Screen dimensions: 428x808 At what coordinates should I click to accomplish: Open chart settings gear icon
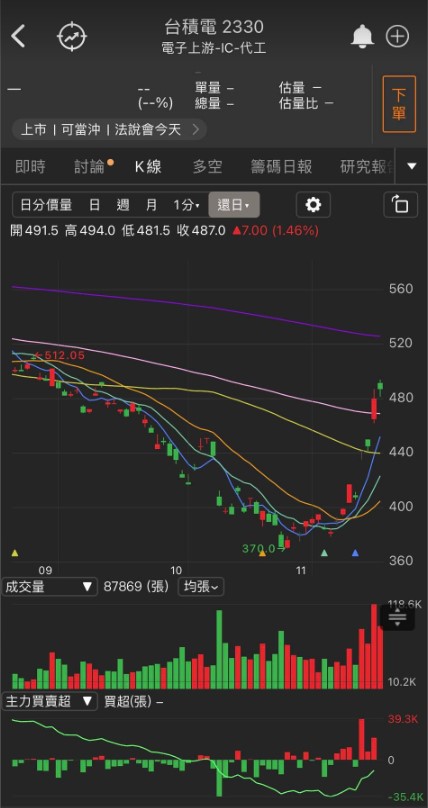pyautogui.click(x=313, y=205)
